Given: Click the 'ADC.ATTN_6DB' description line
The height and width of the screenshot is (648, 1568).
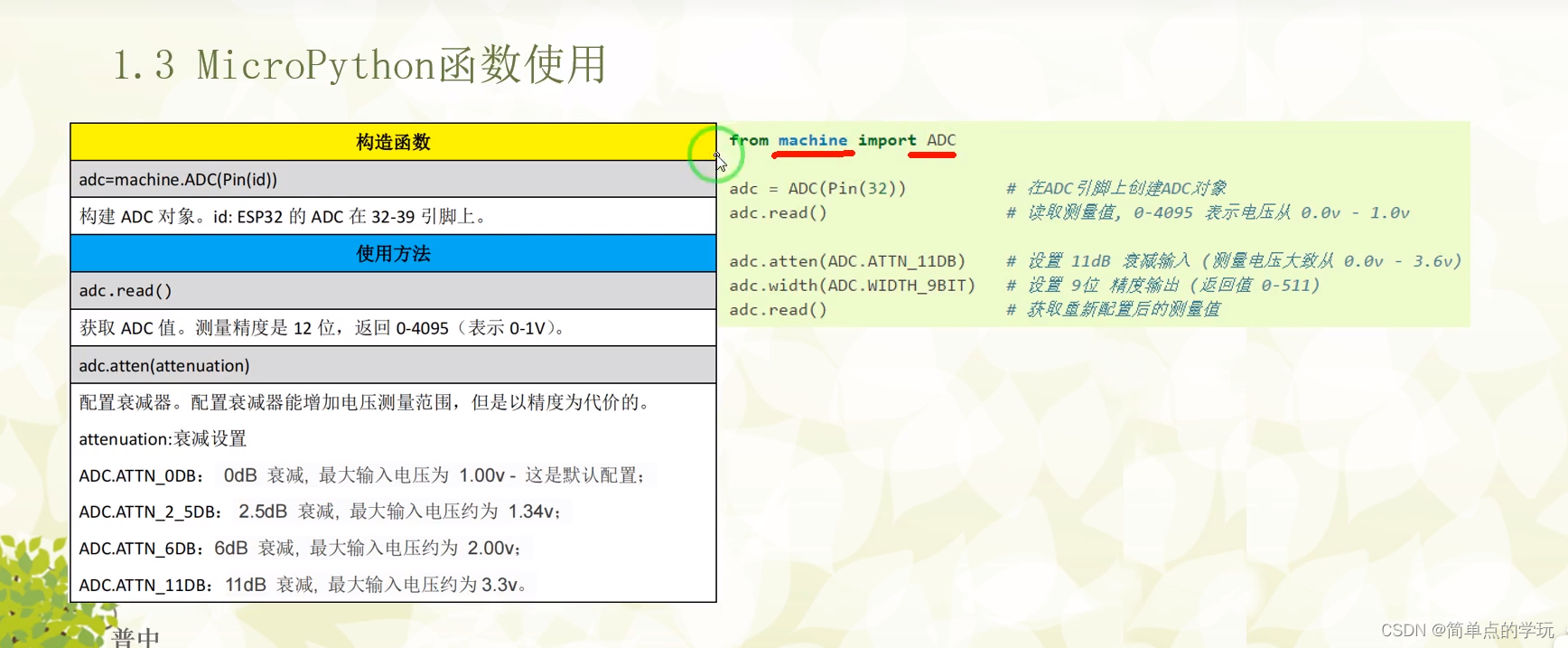Looking at the screenshot, I should click(301, 549).
